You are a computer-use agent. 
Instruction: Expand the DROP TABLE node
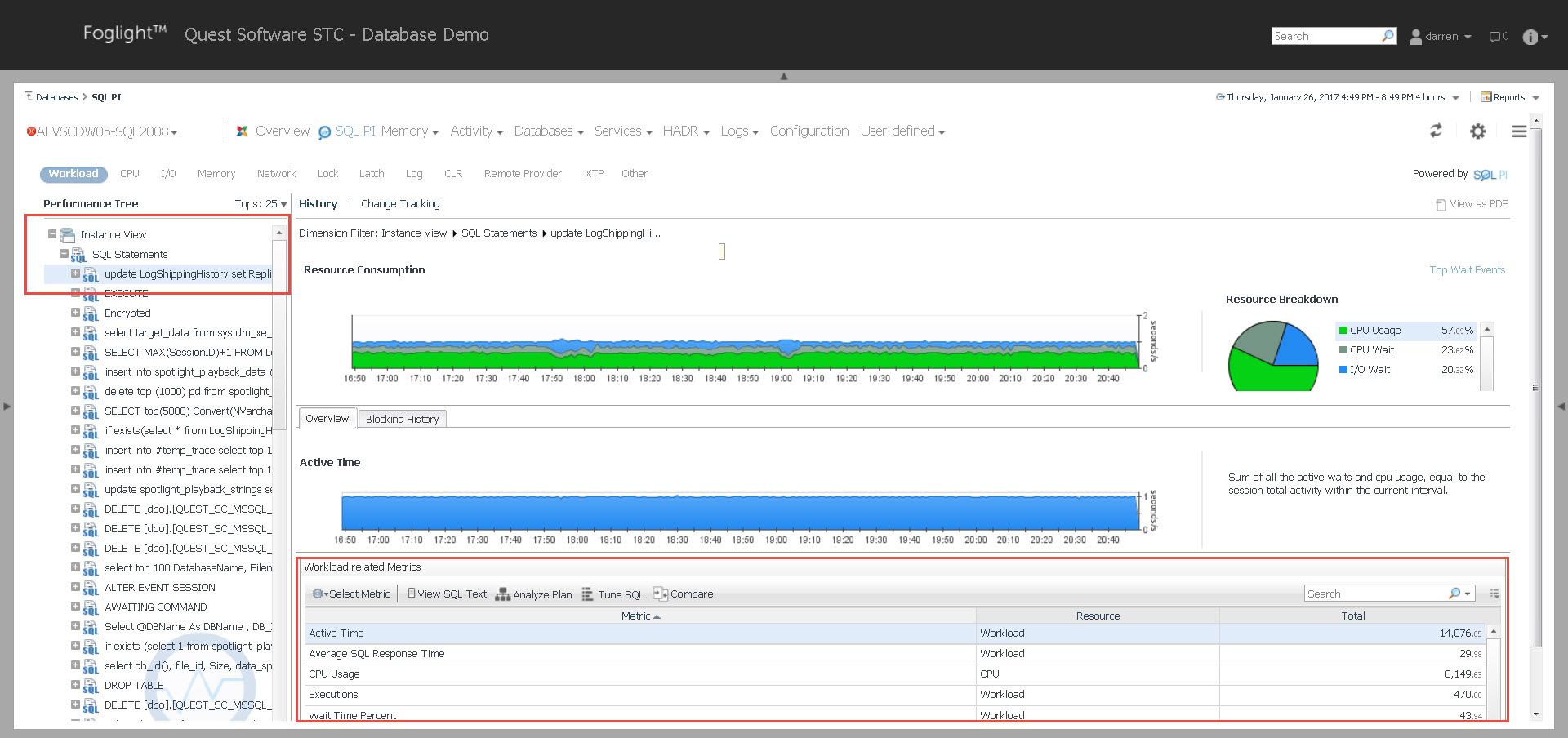click(75, 685)
